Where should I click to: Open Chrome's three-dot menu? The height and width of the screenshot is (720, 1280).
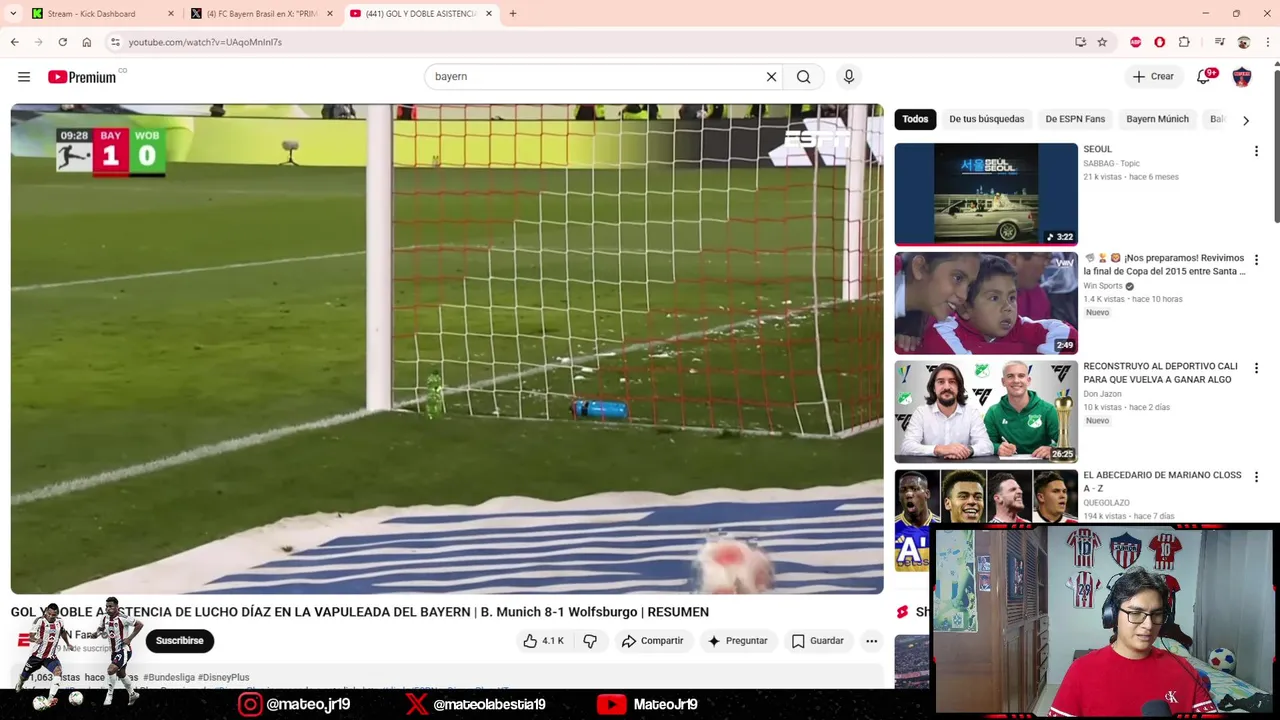coord(1268,42)
